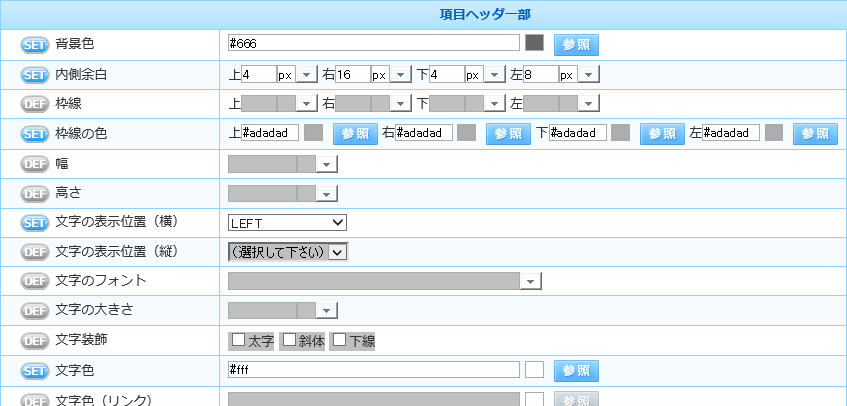Click 参照 for top border color
The image size is (847, 406).
click(x=355, y=134)
